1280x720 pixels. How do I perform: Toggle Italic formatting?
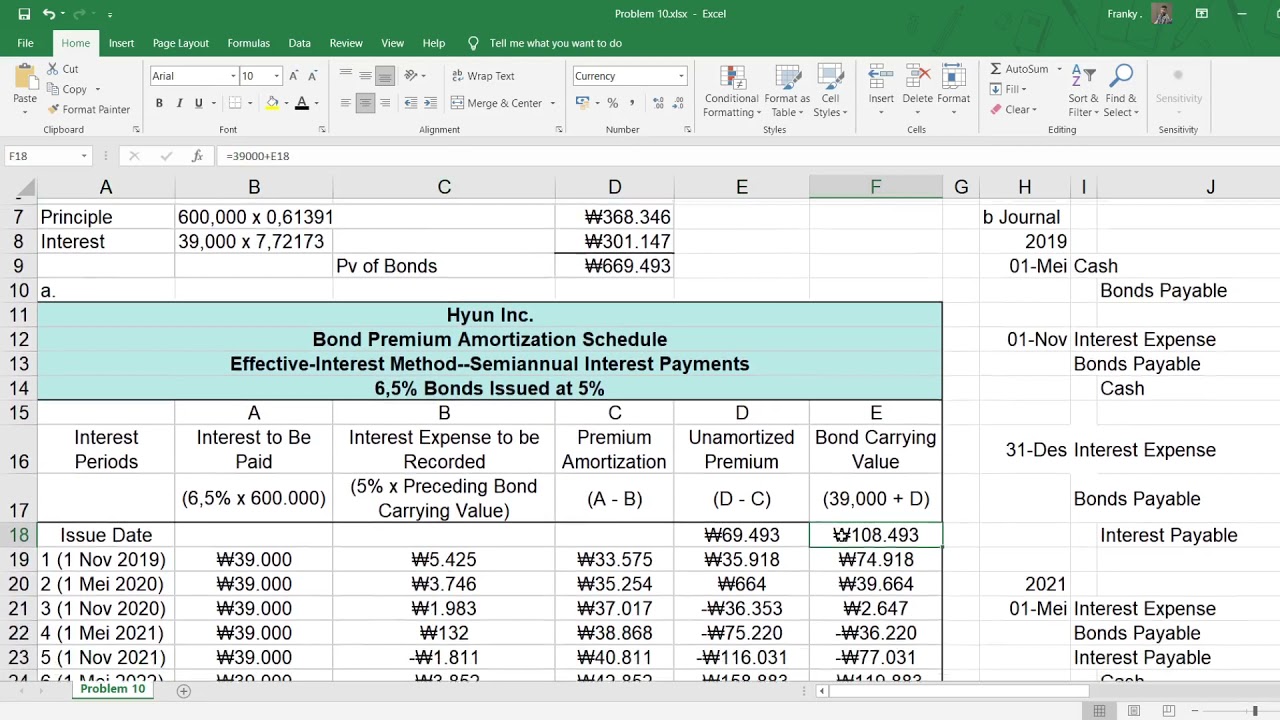coord(179,103)
